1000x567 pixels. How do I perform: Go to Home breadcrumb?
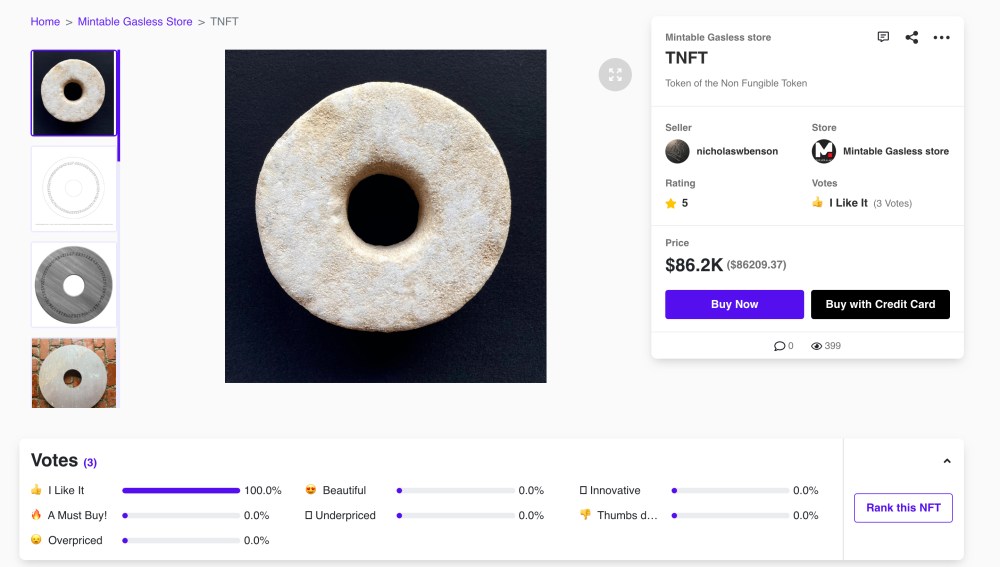[45, 22]
